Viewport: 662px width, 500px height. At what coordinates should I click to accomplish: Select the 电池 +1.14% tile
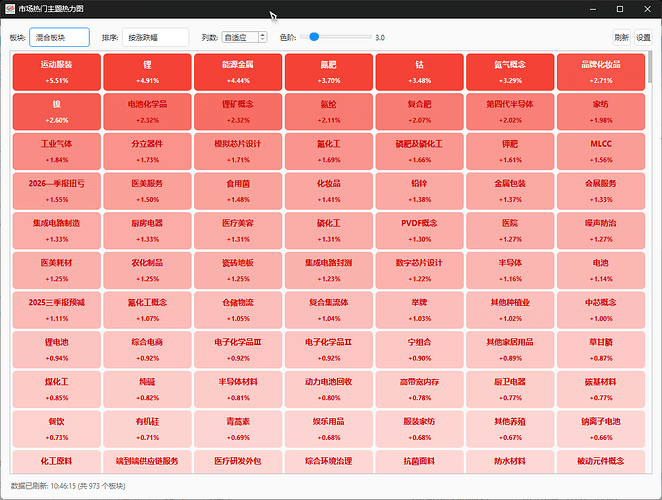pyautogui.click(x=601, y=270)
